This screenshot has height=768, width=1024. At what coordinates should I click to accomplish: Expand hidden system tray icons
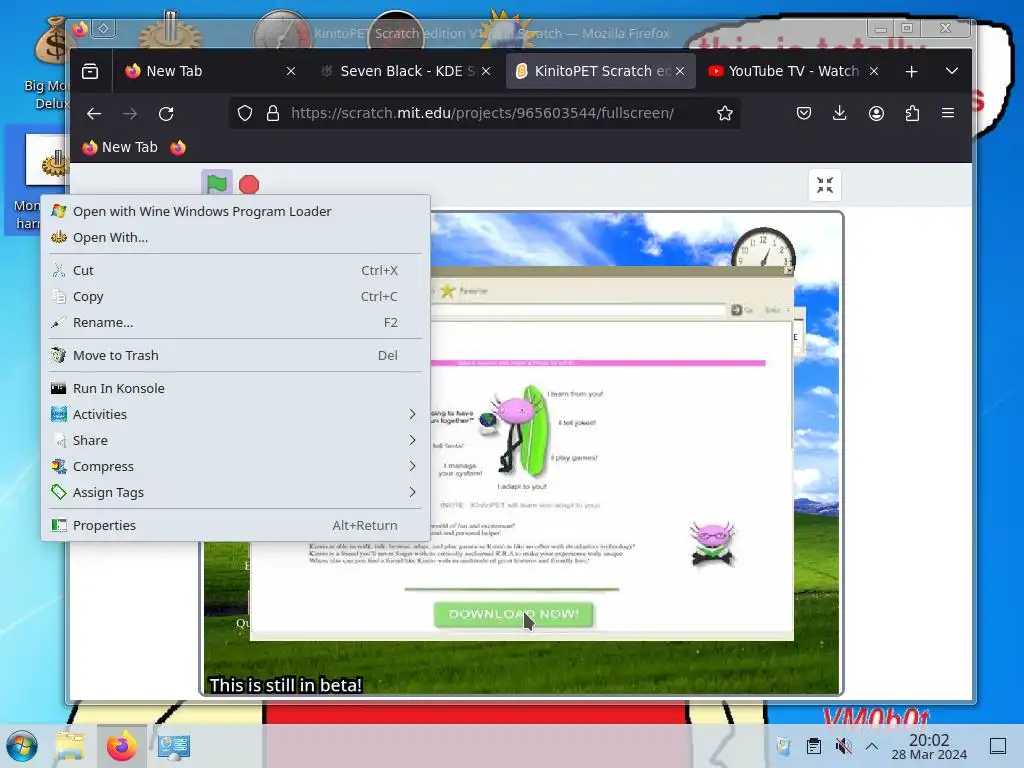[872, 746]
